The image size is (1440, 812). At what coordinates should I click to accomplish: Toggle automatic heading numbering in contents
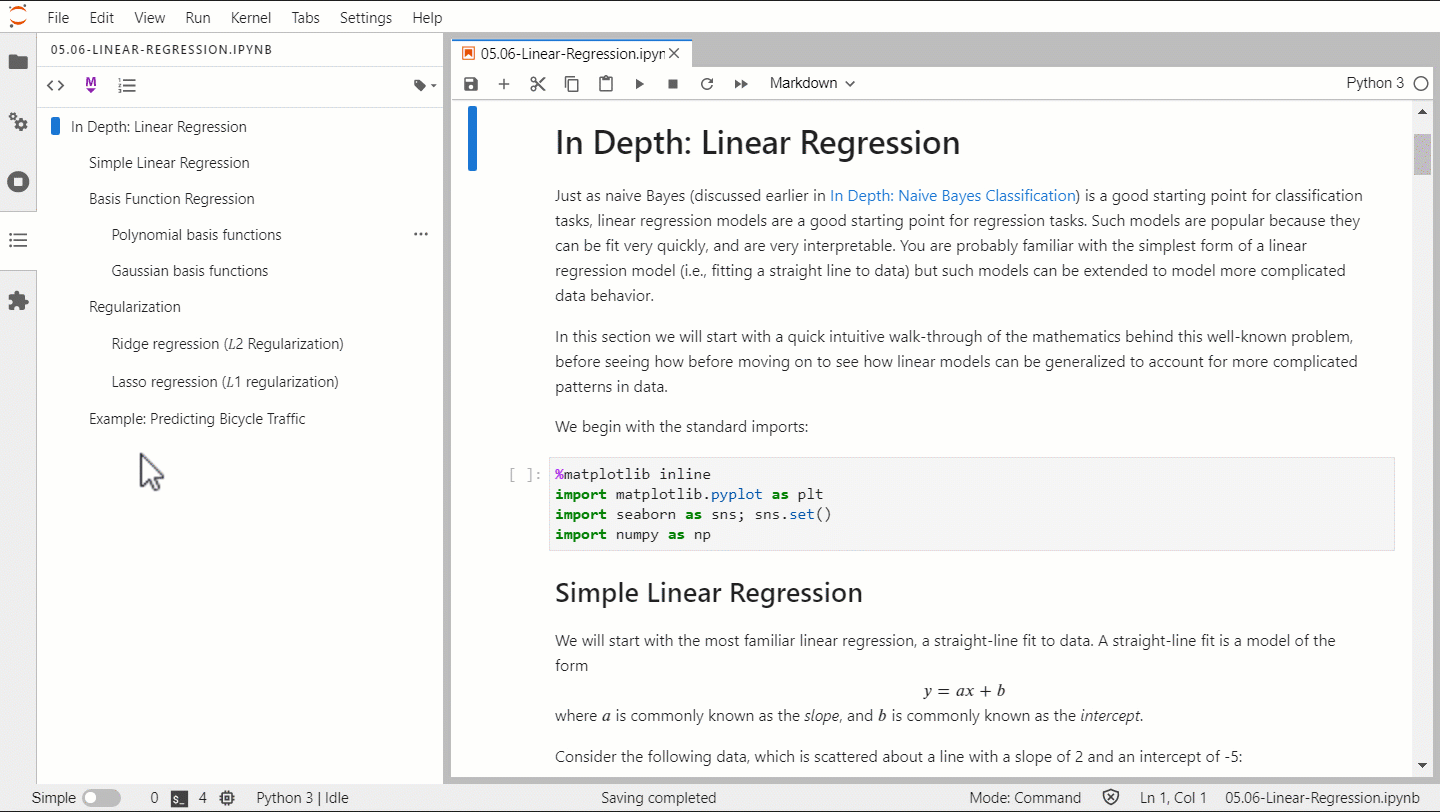pos(127,86)
